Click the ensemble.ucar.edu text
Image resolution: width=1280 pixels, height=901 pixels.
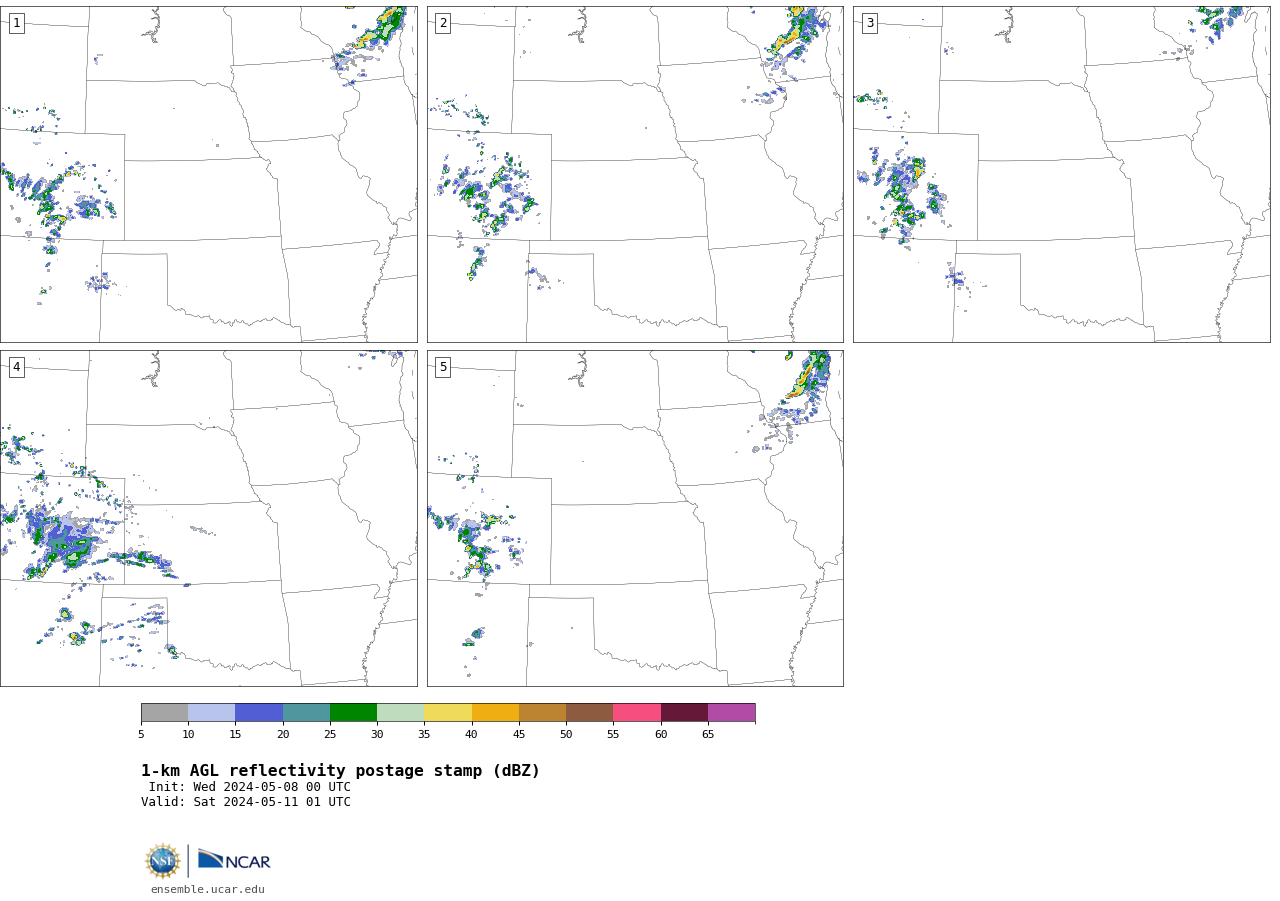[x=208, y=890]
